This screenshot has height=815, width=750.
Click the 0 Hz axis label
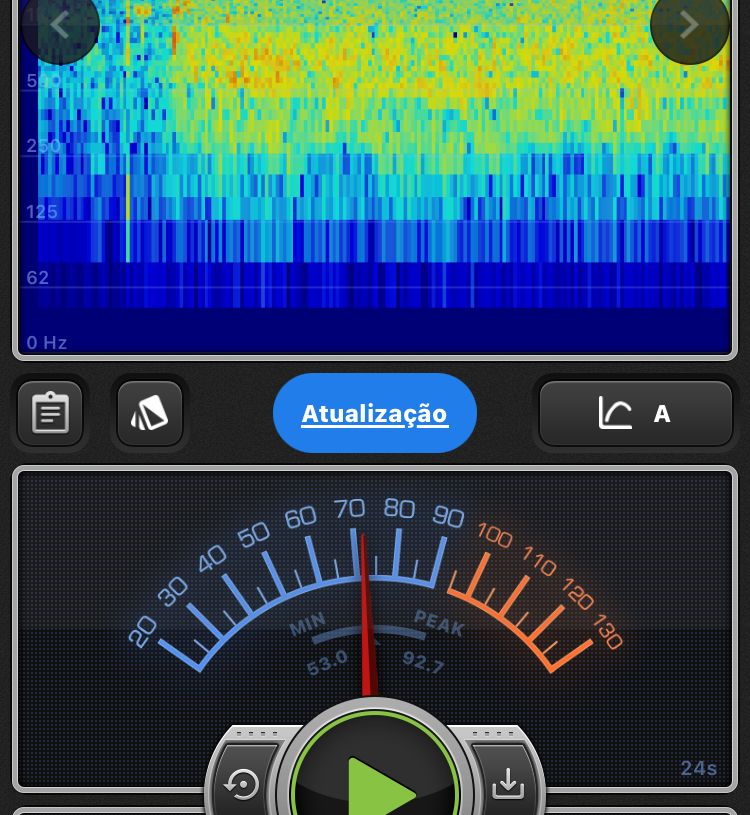click(47, 343)
